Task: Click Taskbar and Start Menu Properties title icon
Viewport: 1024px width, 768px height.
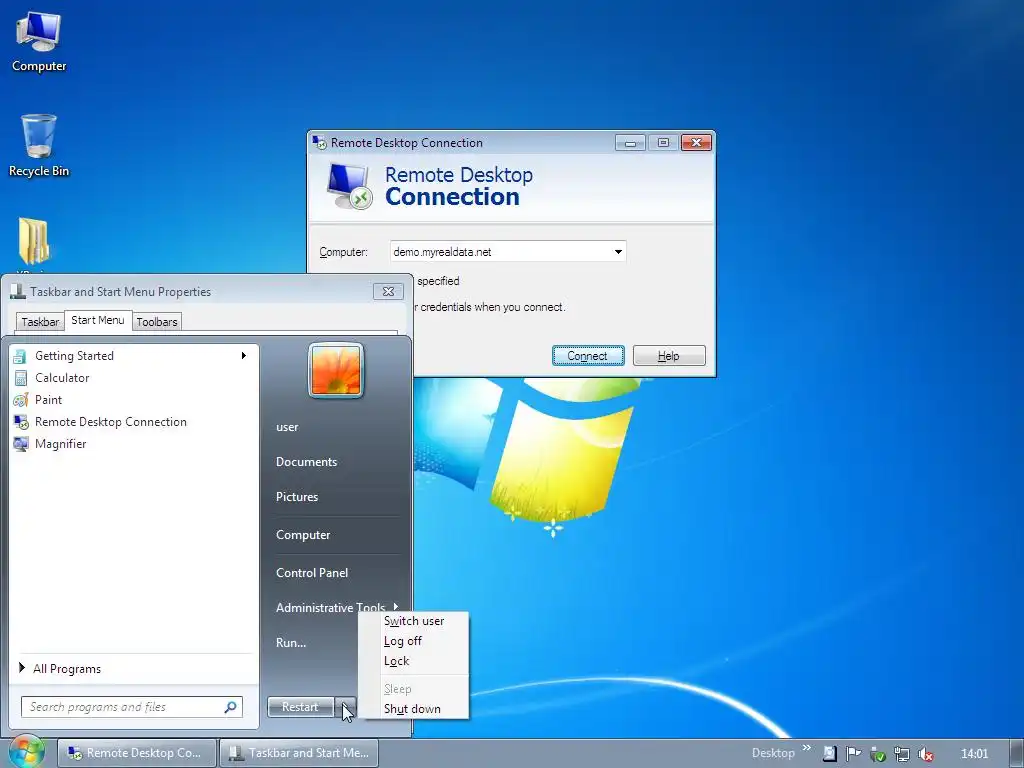Action: pyautogui.click(x=18, y=291)
